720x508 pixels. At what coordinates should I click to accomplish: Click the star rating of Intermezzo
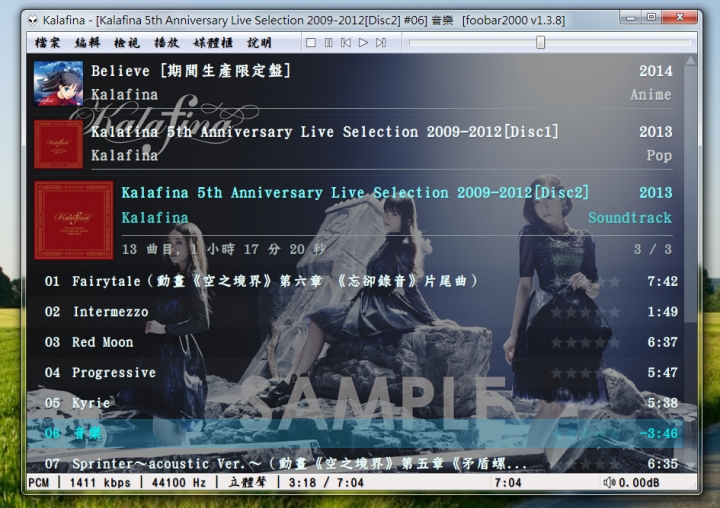coord(585,312)
